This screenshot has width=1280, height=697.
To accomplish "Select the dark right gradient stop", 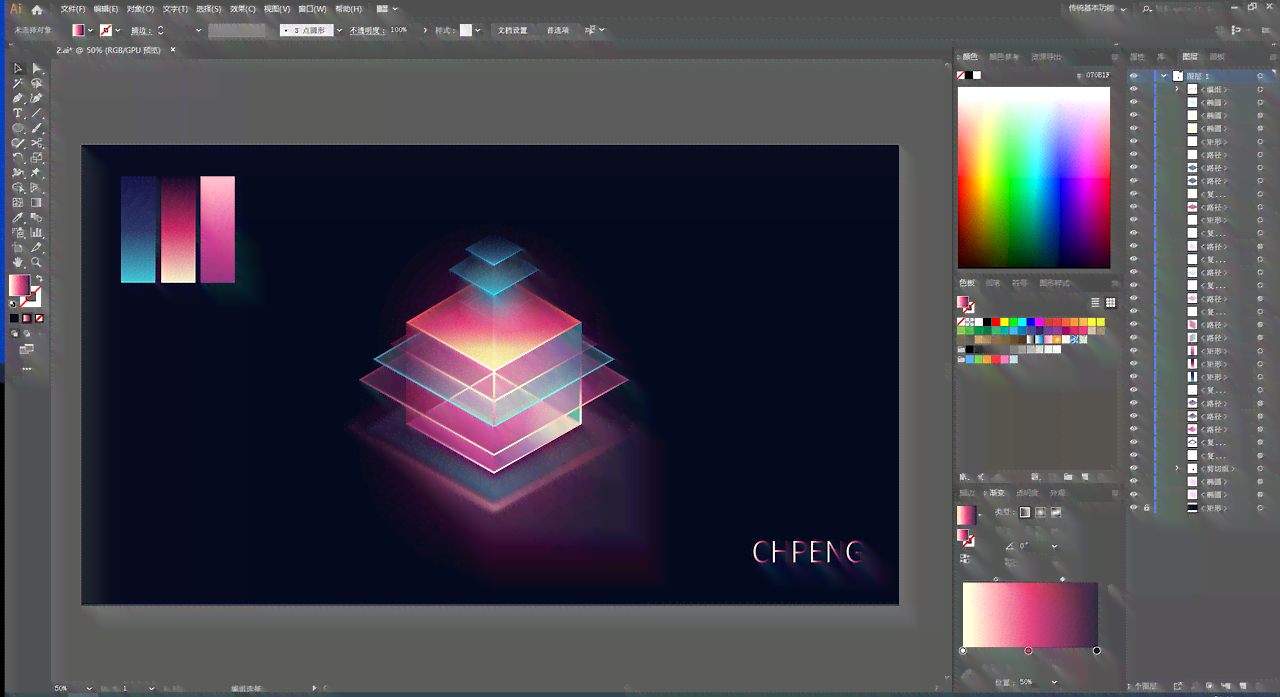I will pyautogui.click(x=1097, y=651).
